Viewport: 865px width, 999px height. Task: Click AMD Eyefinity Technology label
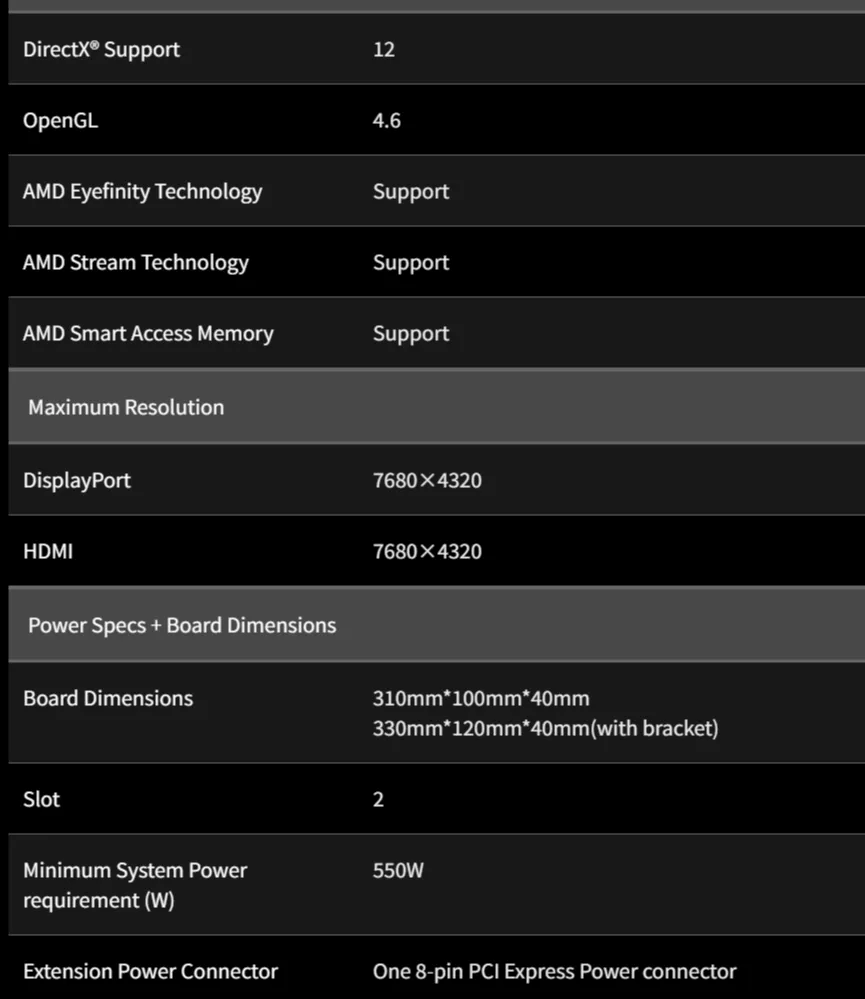click(143, 192)
